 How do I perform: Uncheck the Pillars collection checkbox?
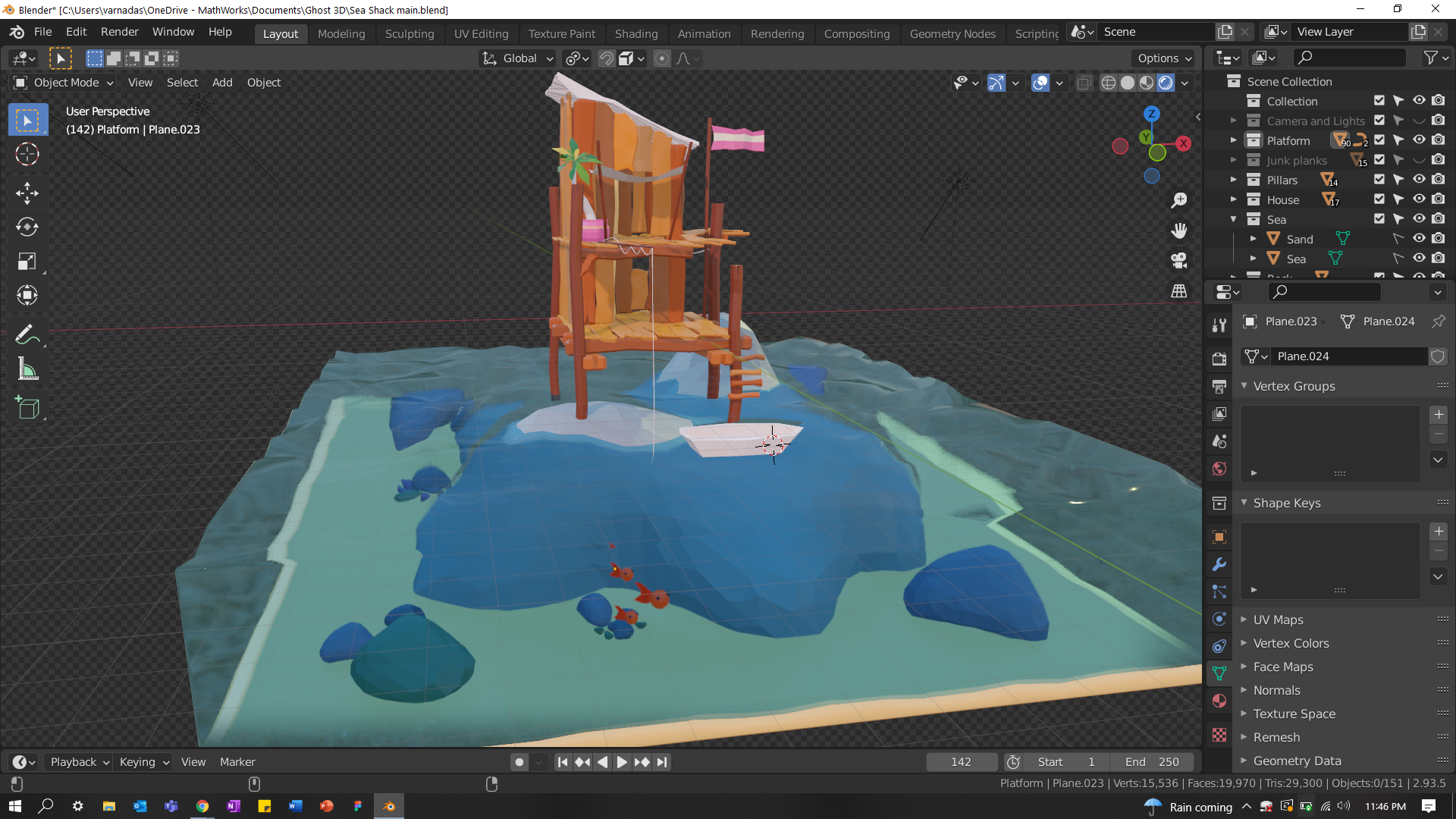tap(1379, 180)
